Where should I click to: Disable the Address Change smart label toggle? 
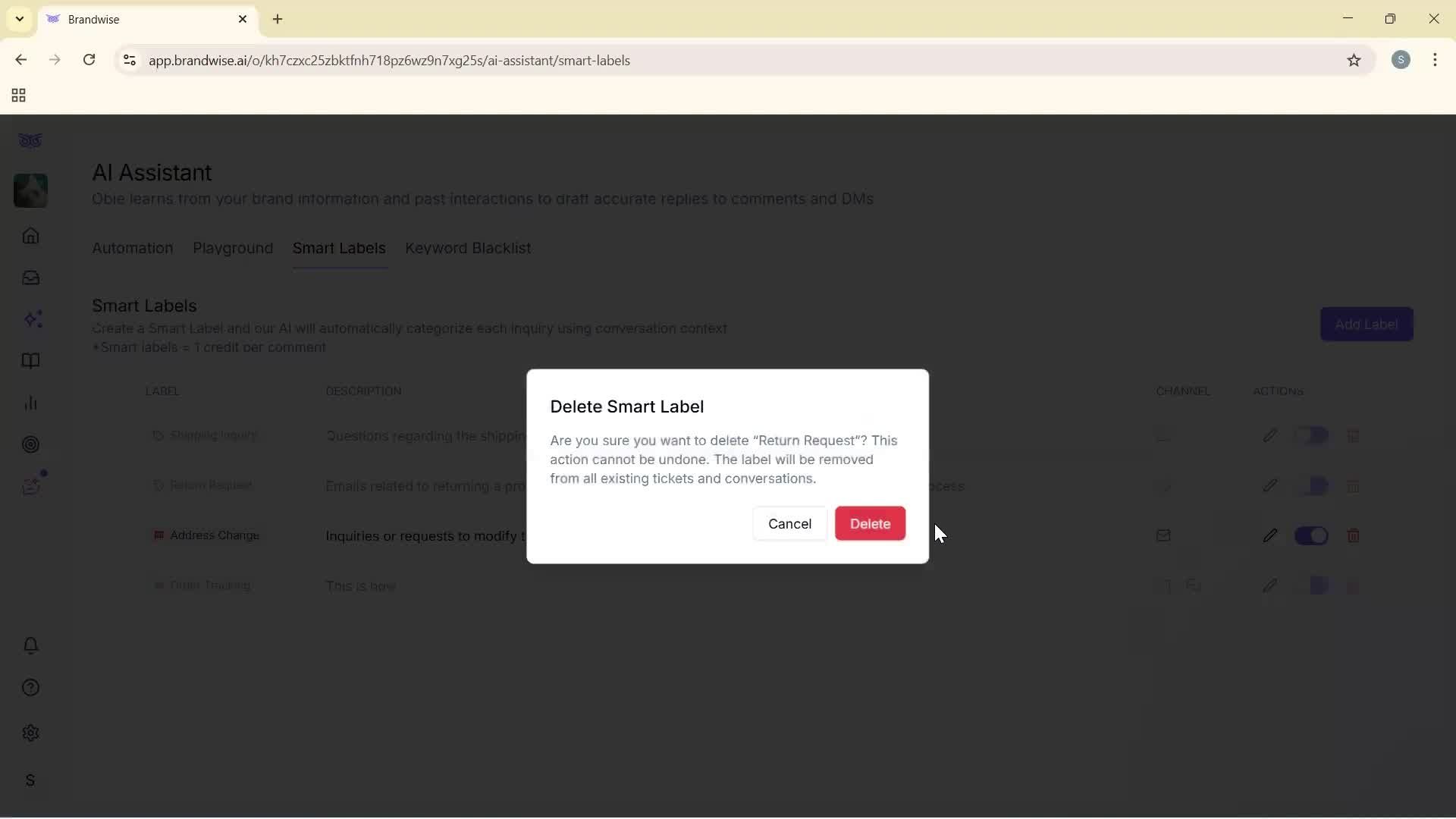point(1313,535)
